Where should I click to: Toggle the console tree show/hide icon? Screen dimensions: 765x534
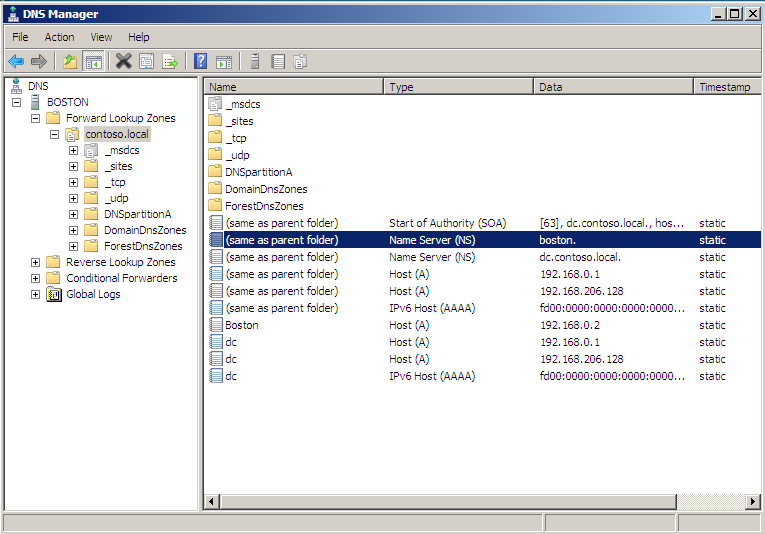pyautogui.click(x=93, y=61)
